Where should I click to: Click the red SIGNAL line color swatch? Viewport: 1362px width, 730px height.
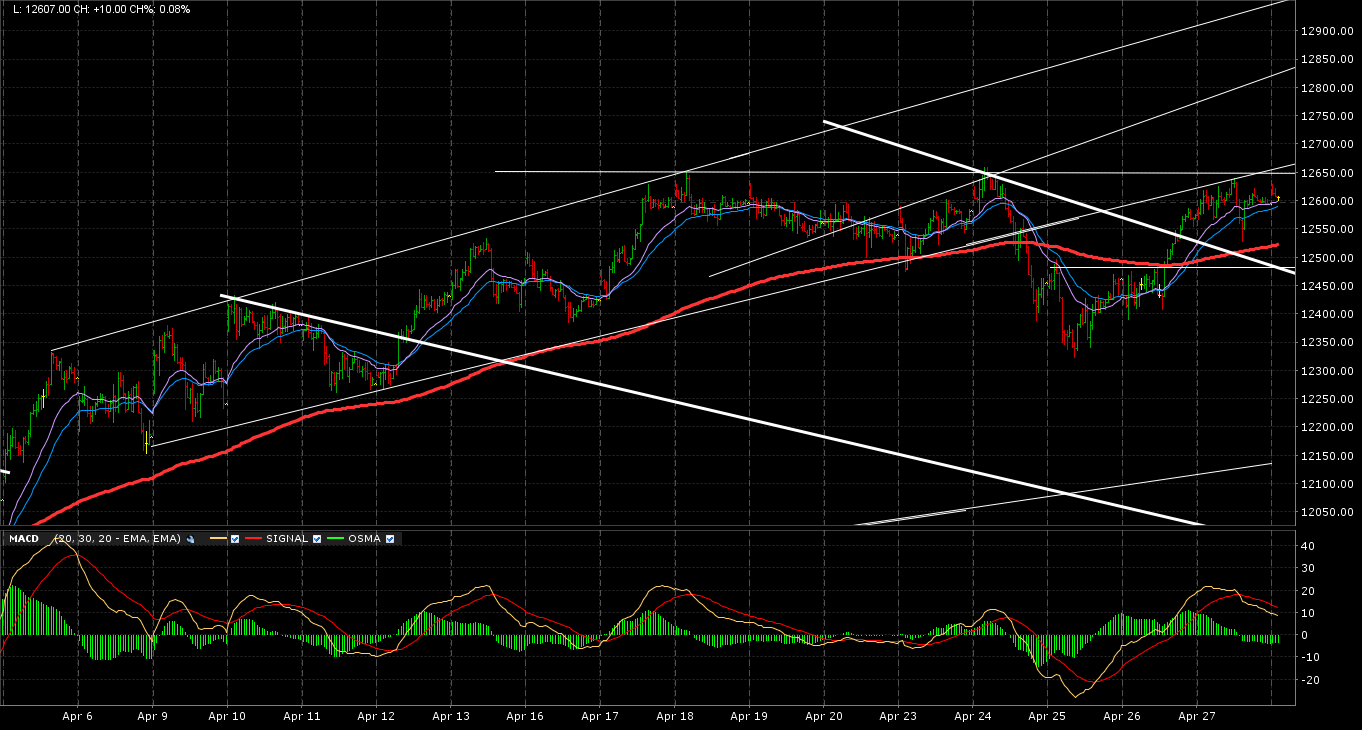(x=254, y=539)
